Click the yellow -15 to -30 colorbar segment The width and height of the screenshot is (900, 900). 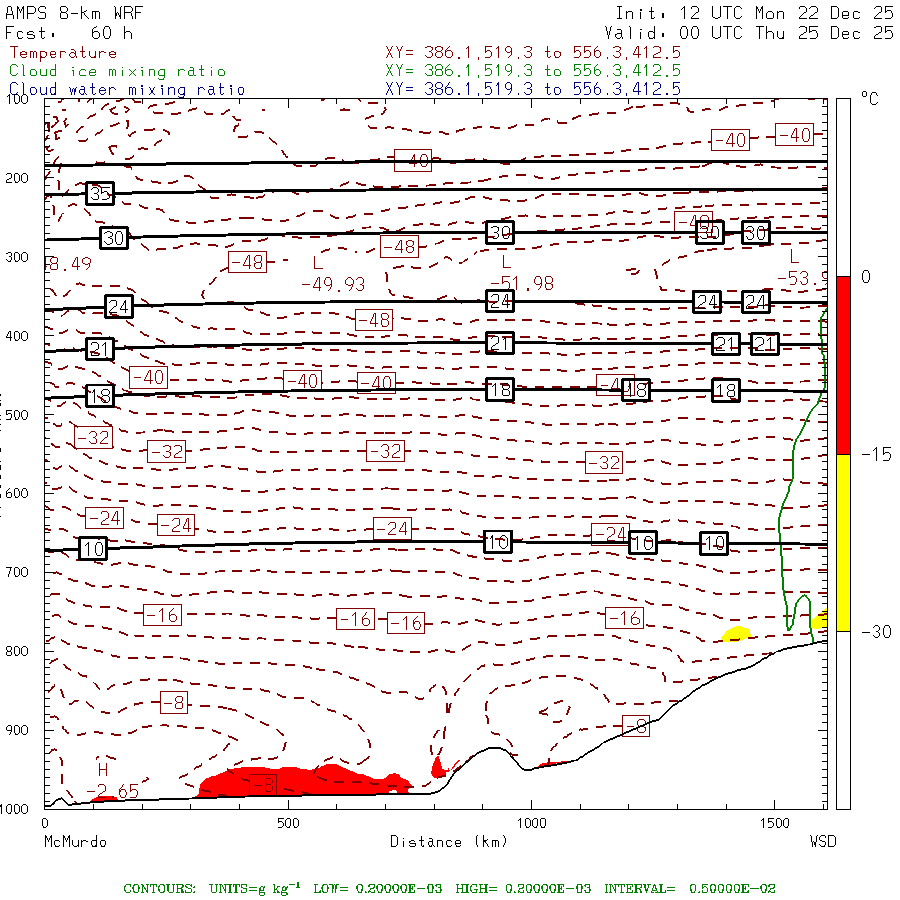point(843,543)
